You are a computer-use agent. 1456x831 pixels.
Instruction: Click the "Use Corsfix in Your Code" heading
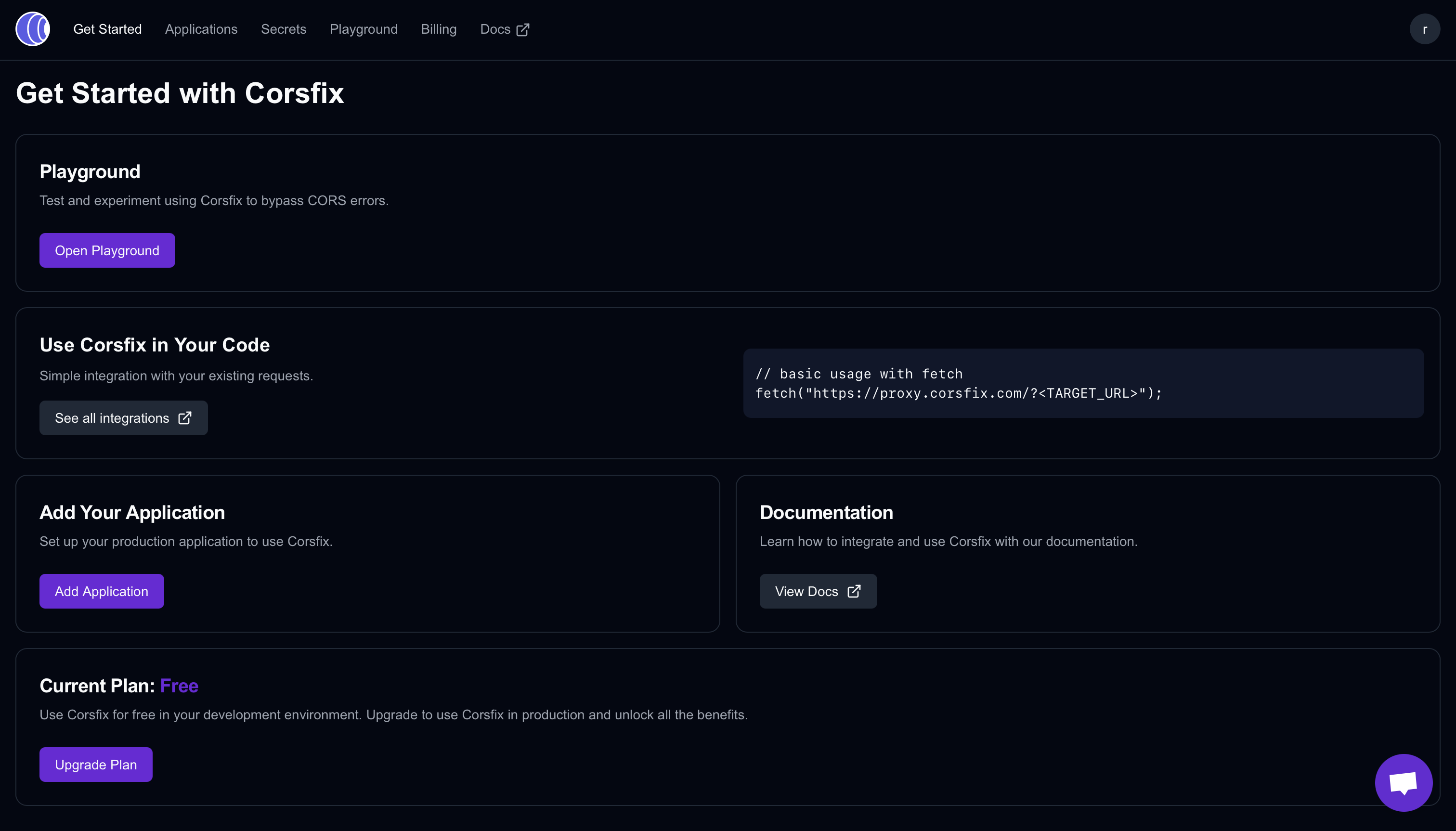pyautogui.click(x=155, y=345)
